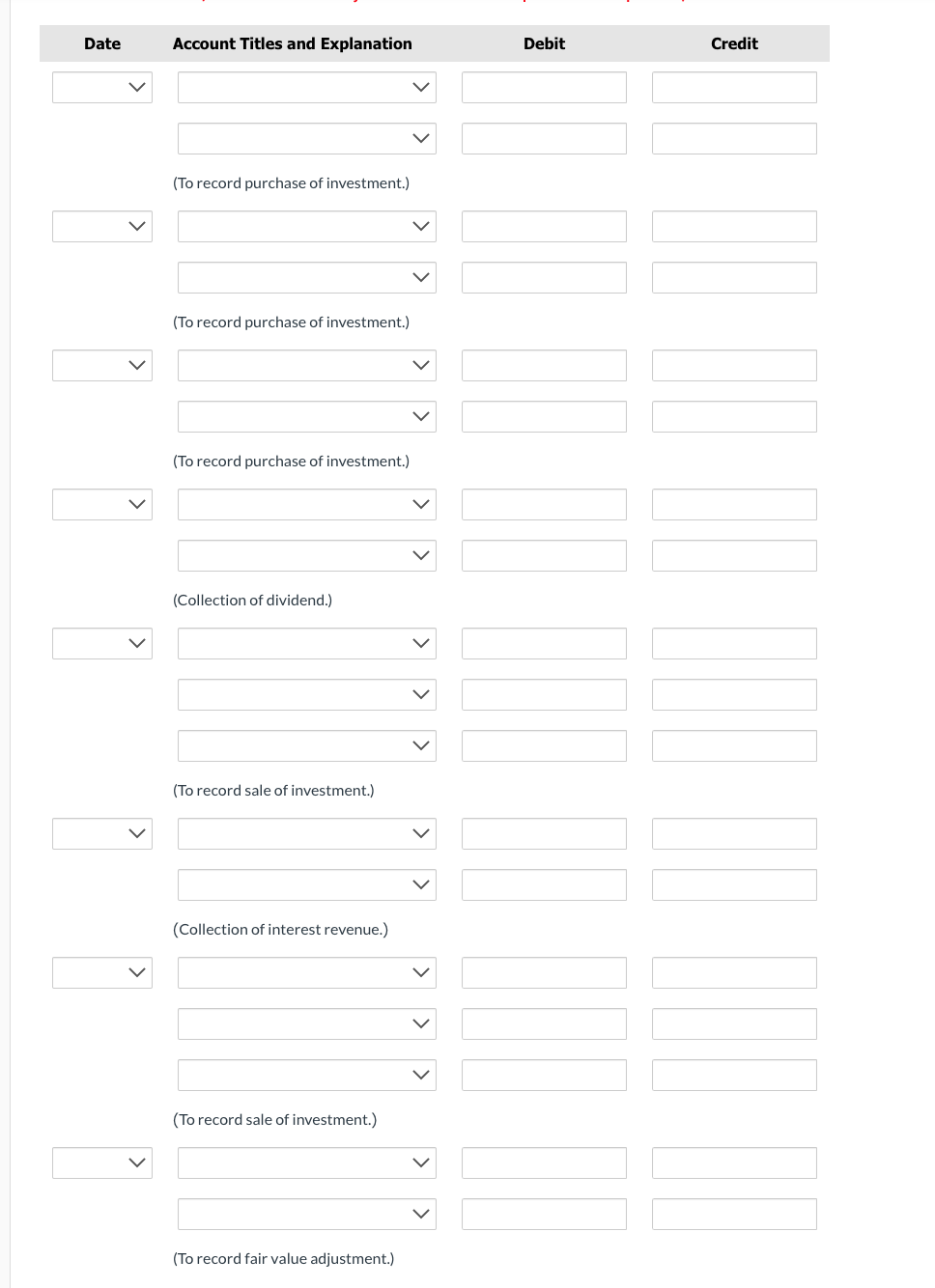Screen dimensions: 935x1288
Task: Open the last Date dropdown on the form
Action: point(102,1162)
